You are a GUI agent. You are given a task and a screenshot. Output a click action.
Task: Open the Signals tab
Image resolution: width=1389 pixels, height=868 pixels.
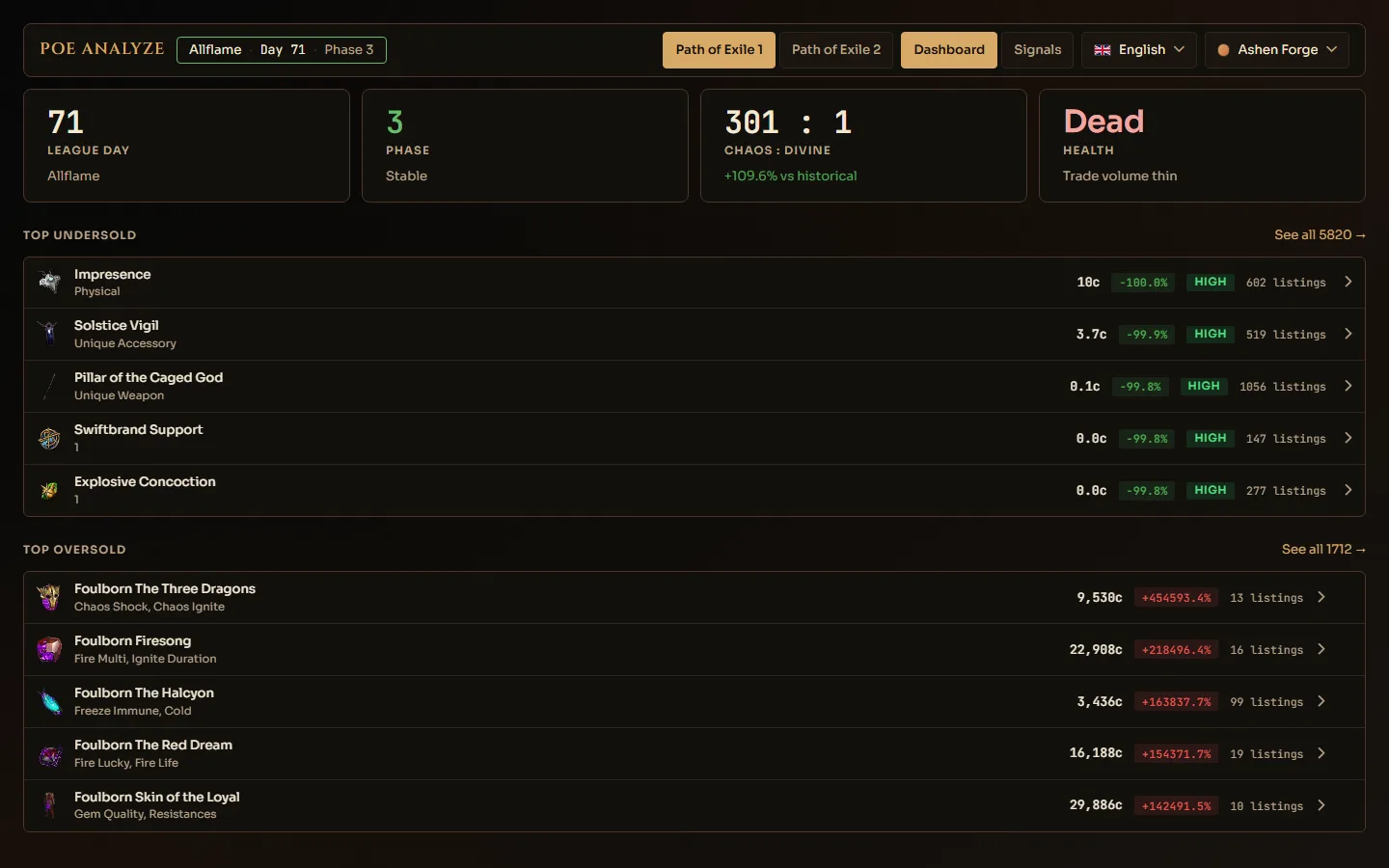(x=1037, y=50)
